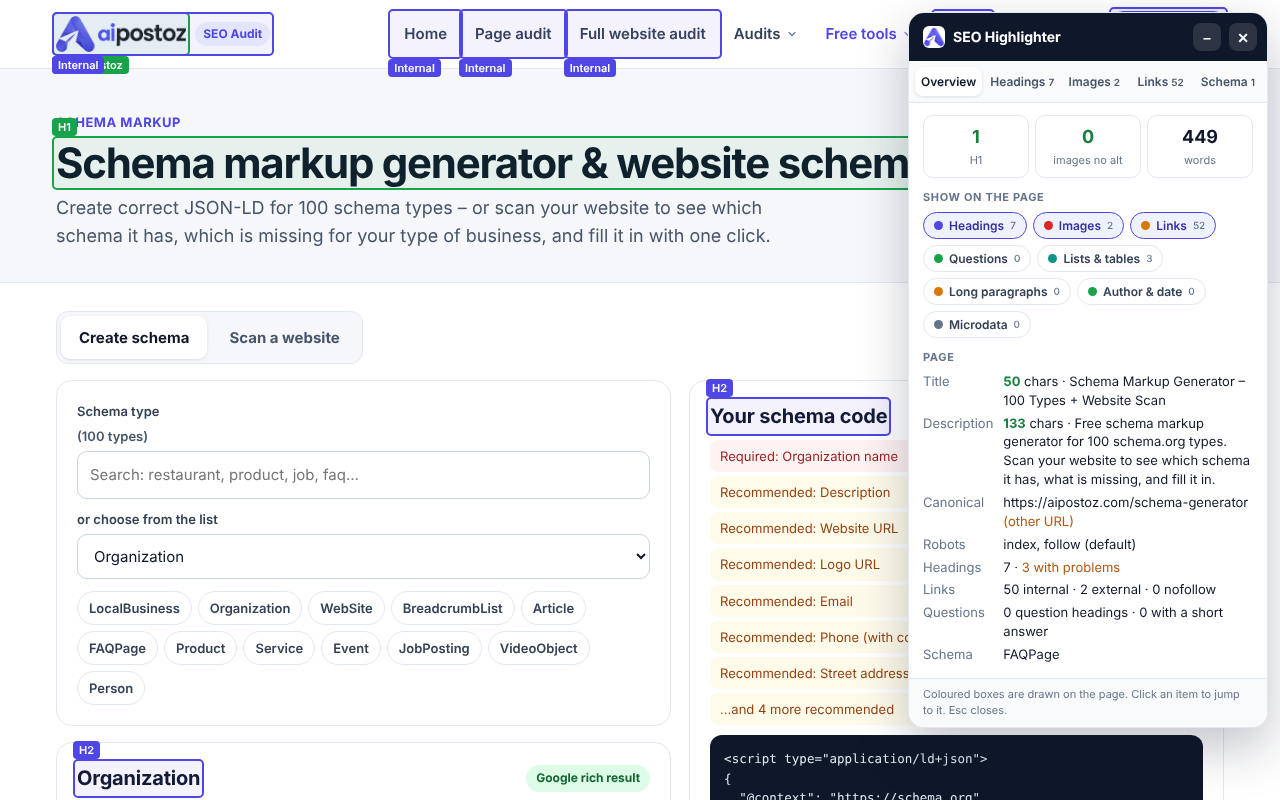Choose the Product schema chip

[x=201, y=648]
